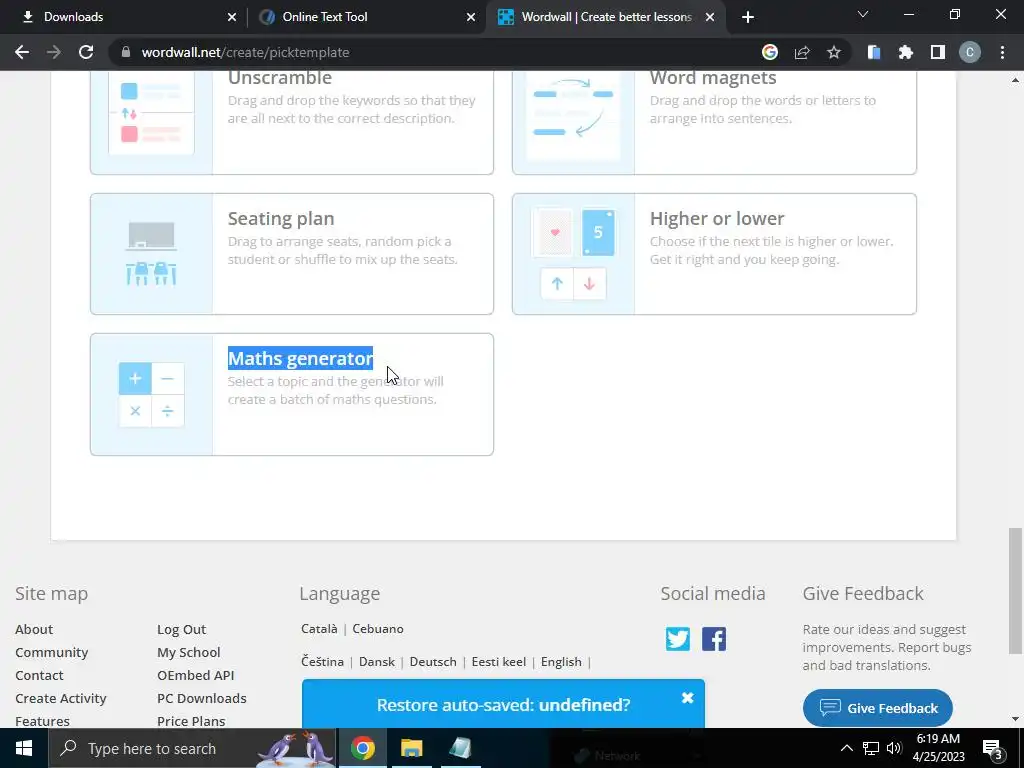Open the Contact link
1024x768 pixels.
pos(39,675)
